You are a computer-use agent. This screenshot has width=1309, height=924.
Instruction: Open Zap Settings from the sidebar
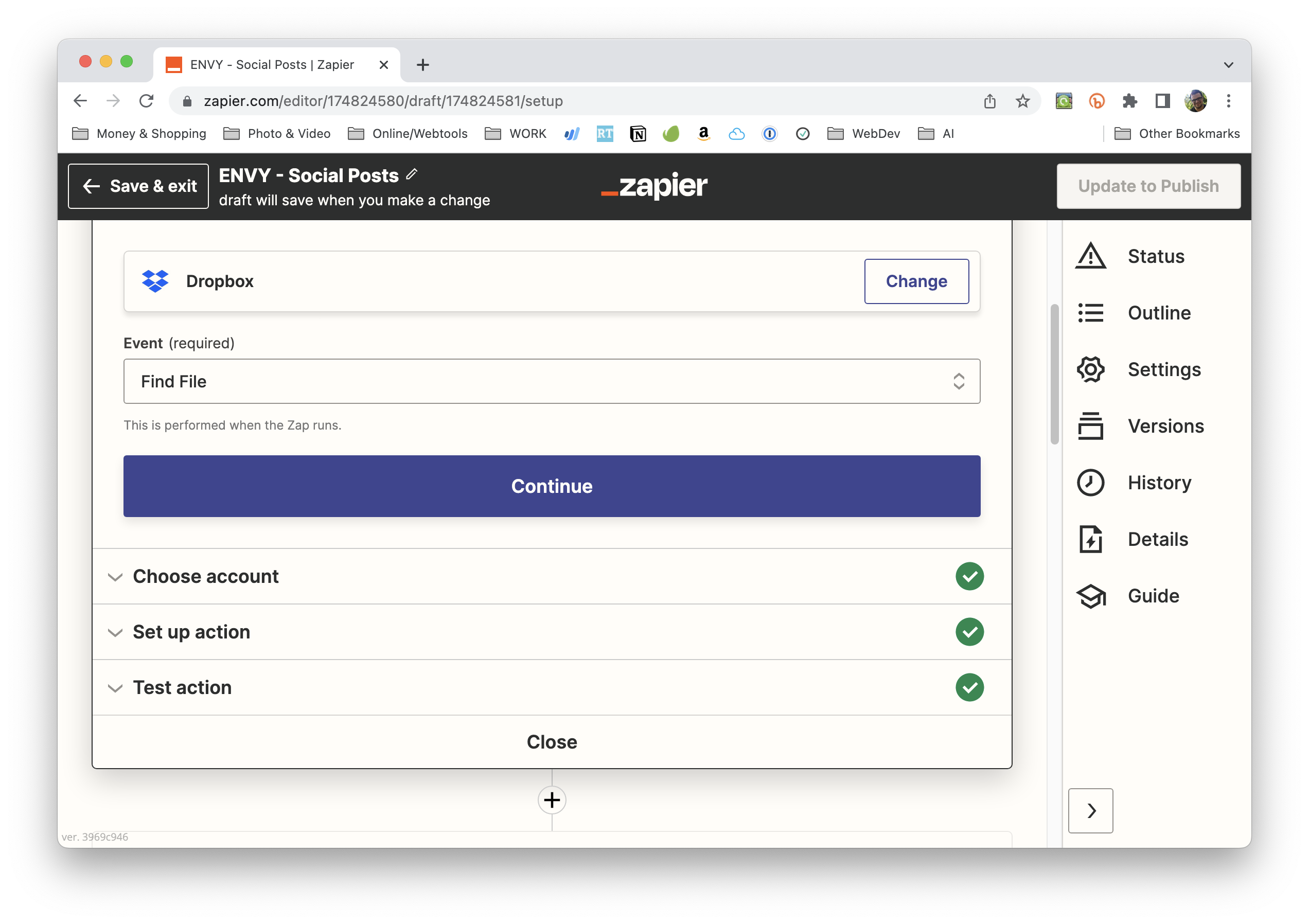[1139, 369]
